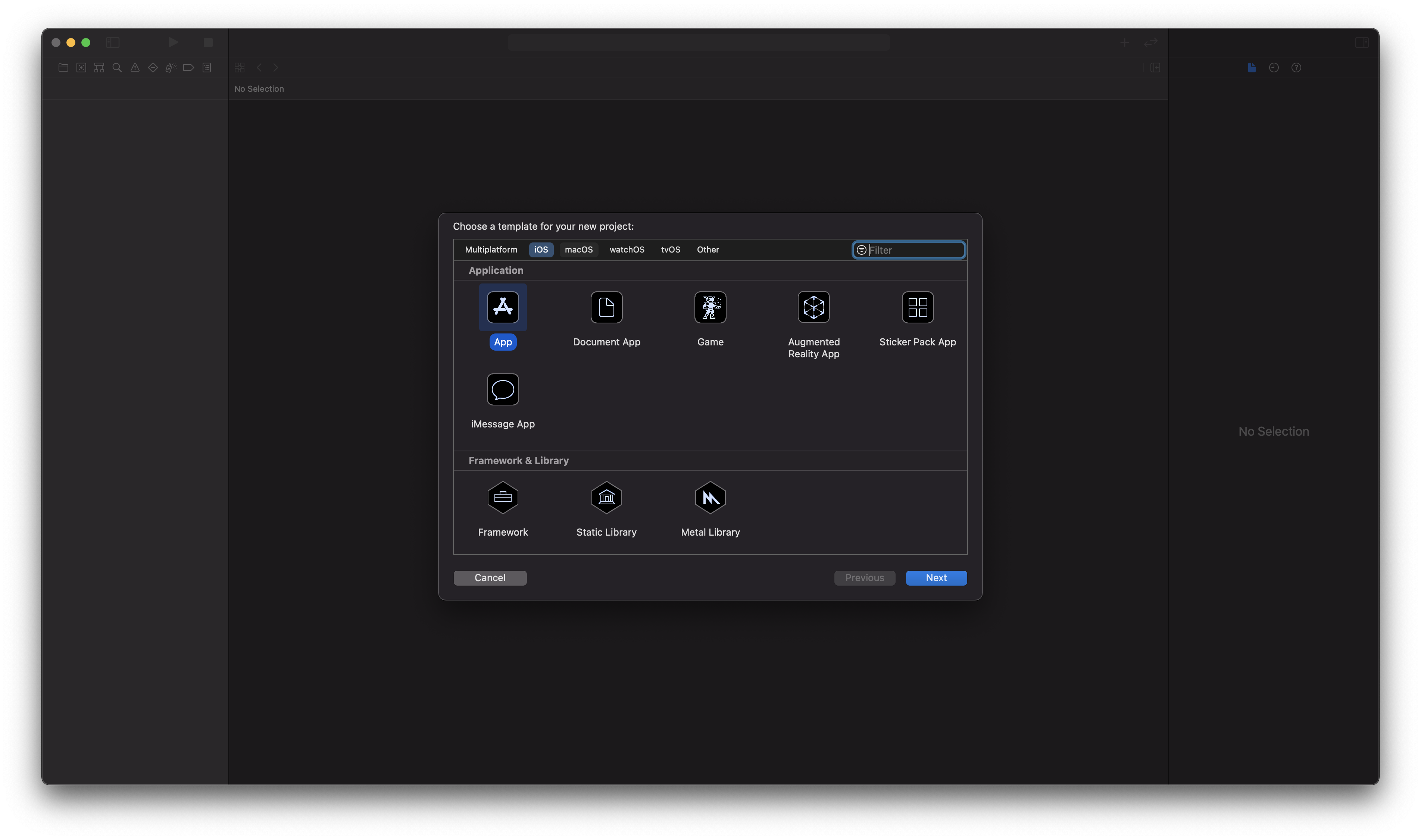Select the Framework template icon
The width and height of the screenshot is (1421, 840).
coord(503,498)
